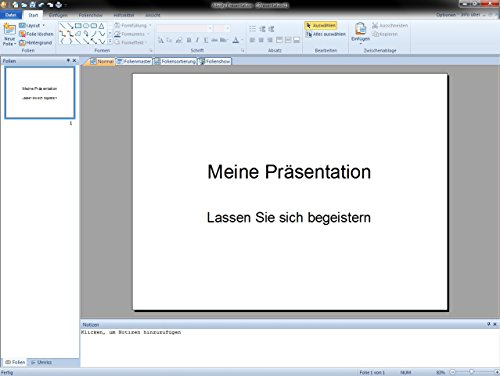The height and width of the screenshot is (376, 500).
Task: Click the Undo arrow in quick access toolbar
Action: [41, 5]
